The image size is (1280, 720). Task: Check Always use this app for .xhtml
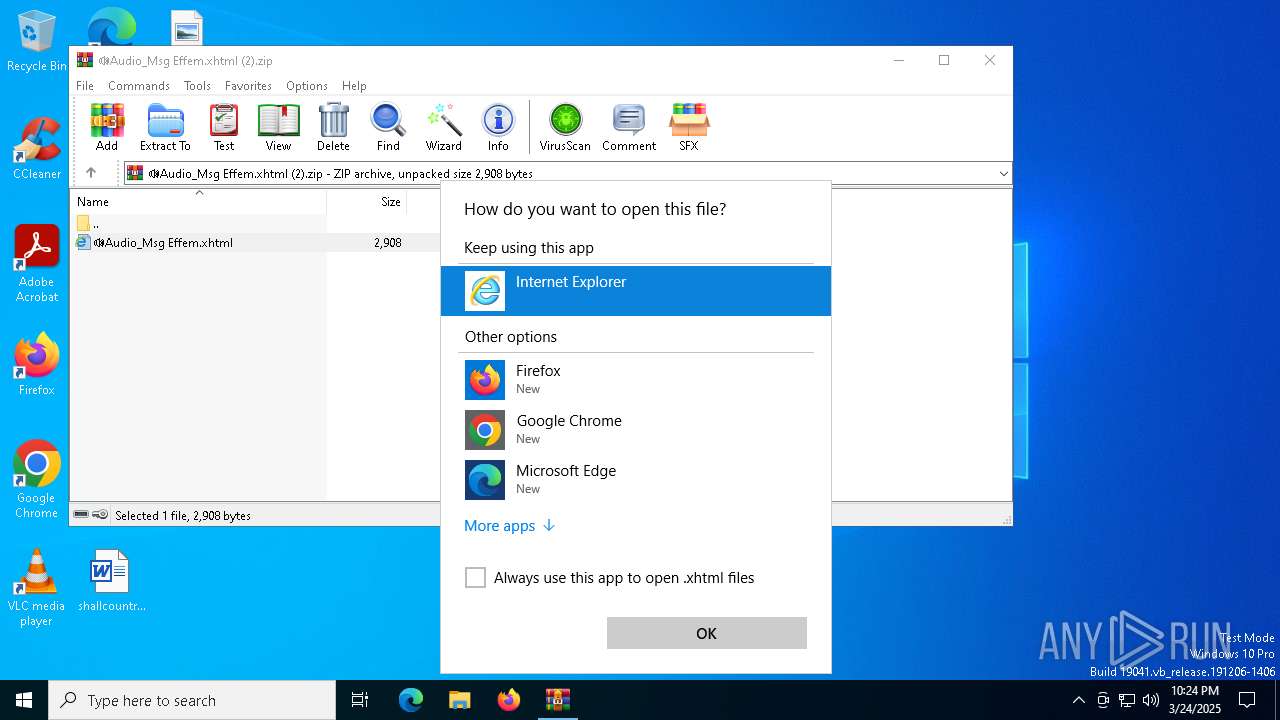[476, 578]
